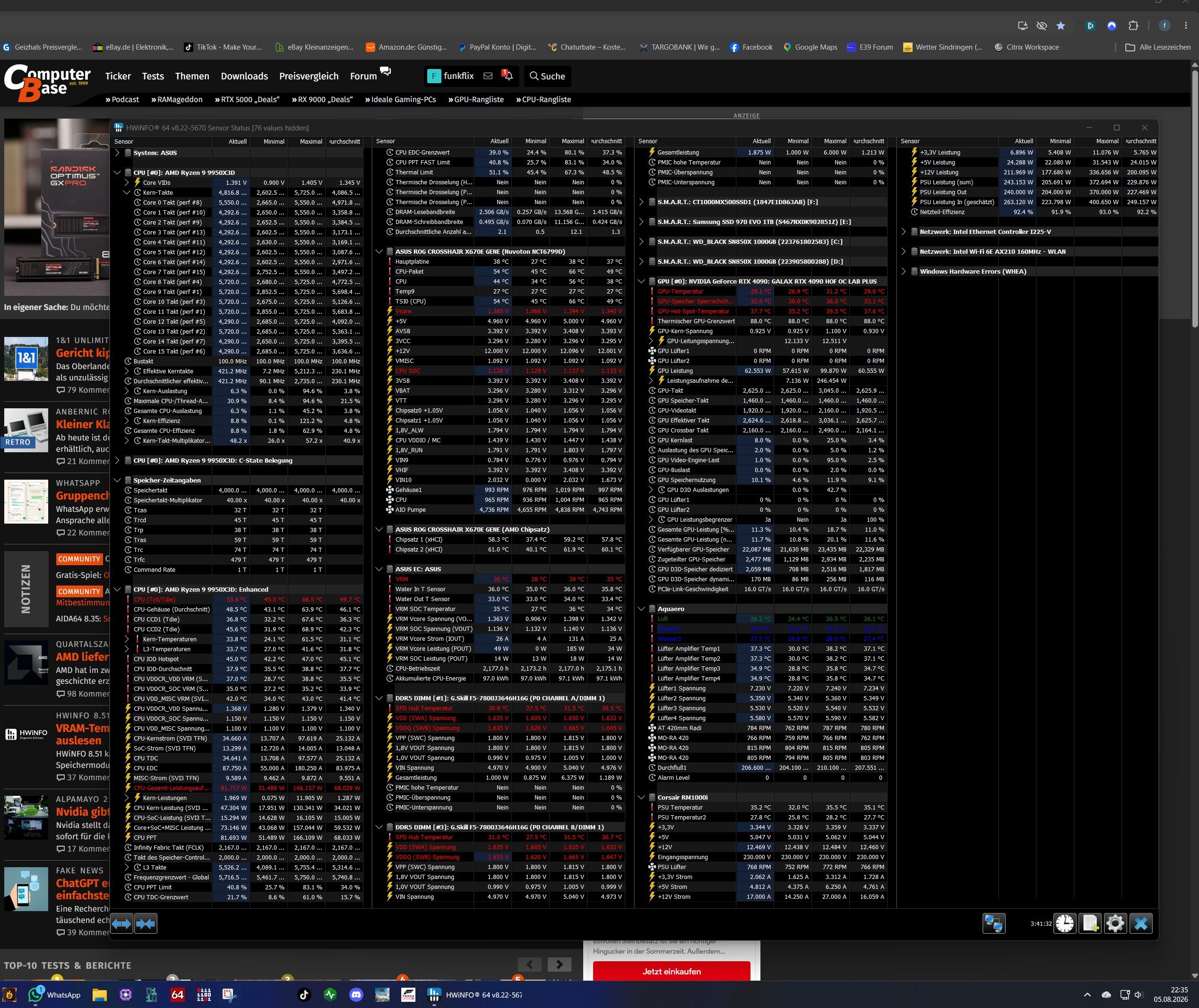Viewport: 1199px width, 1008px height.
Task: Open the Preisvergleich menu on ComputerBase
Action: point(309,76)
